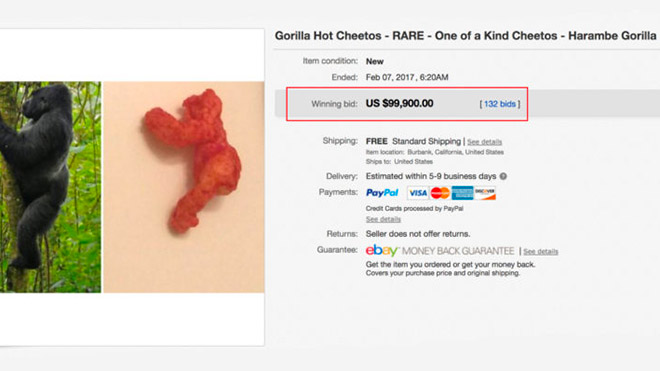Image resolution: width=660 pixels, height=371 pixels.
Task: Click See details next to Standard Shipping
Action: (484, 142)
